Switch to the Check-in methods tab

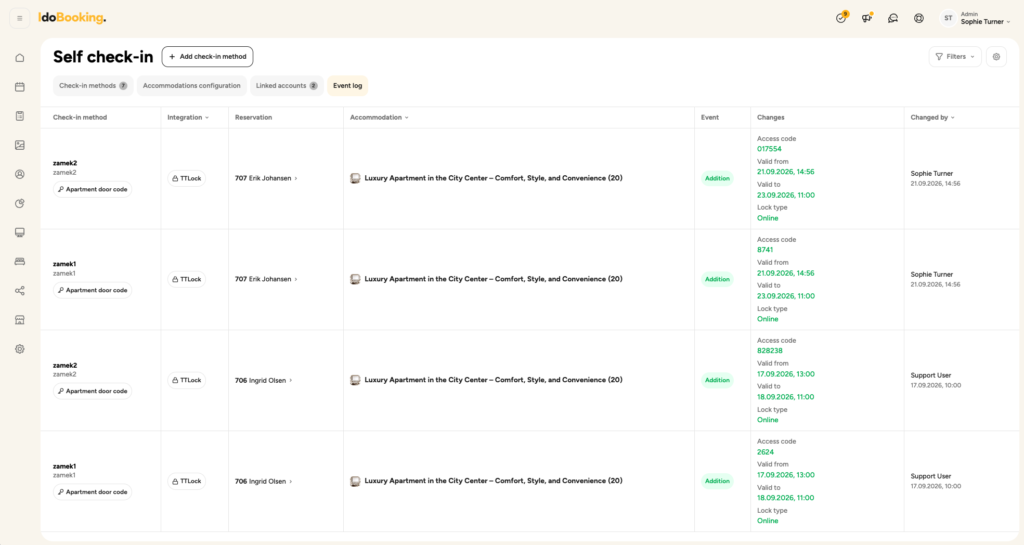pos(93,86)
